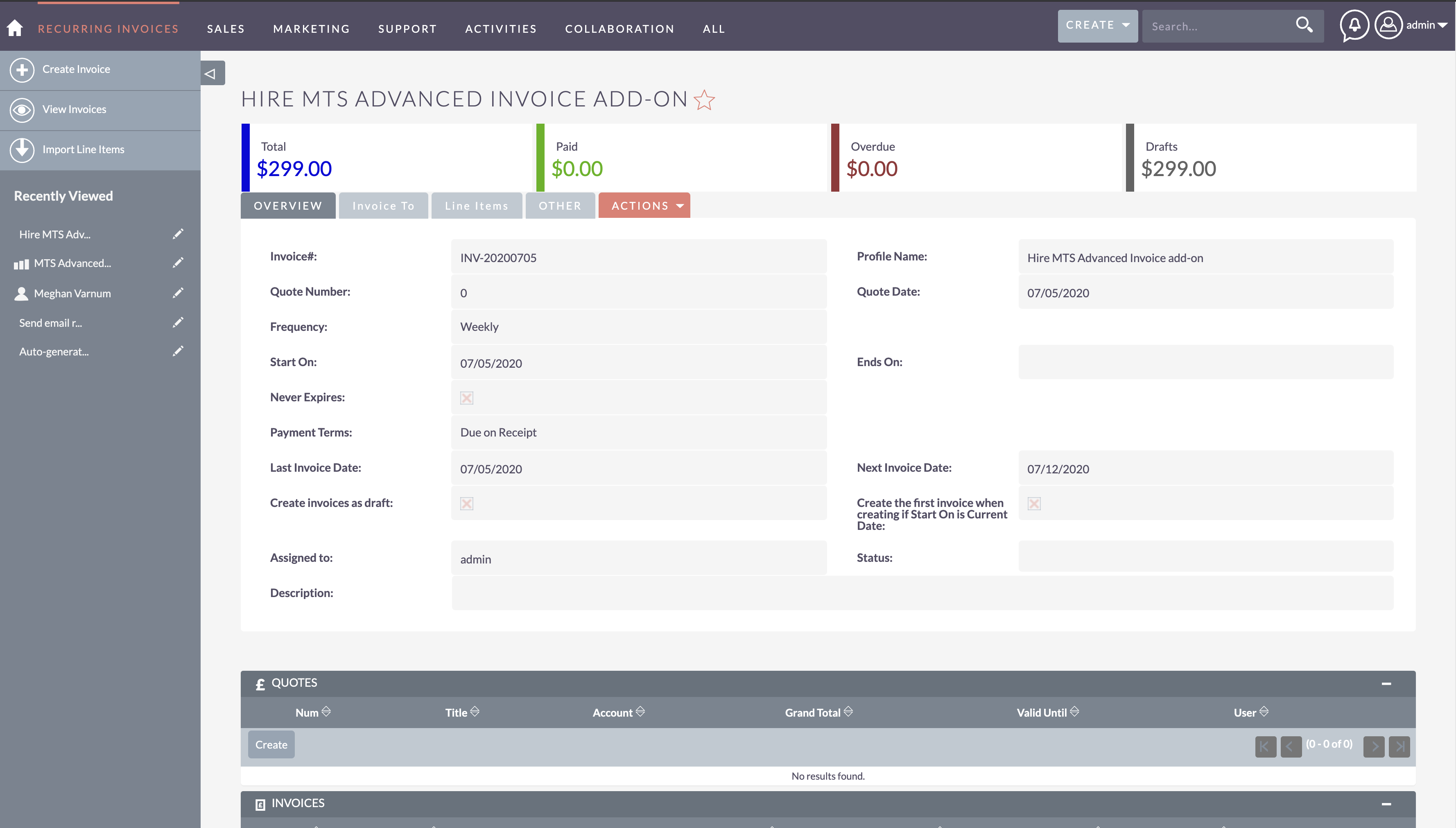1456x828 pixels.
Task: Click the Invoice To tab
Action: [383, 205]
